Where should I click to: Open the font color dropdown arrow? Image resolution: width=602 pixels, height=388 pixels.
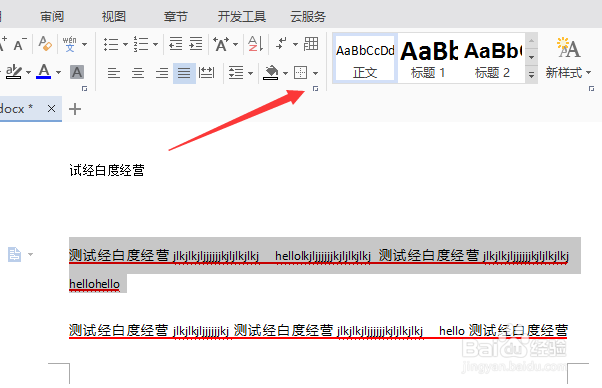[58, 73]
